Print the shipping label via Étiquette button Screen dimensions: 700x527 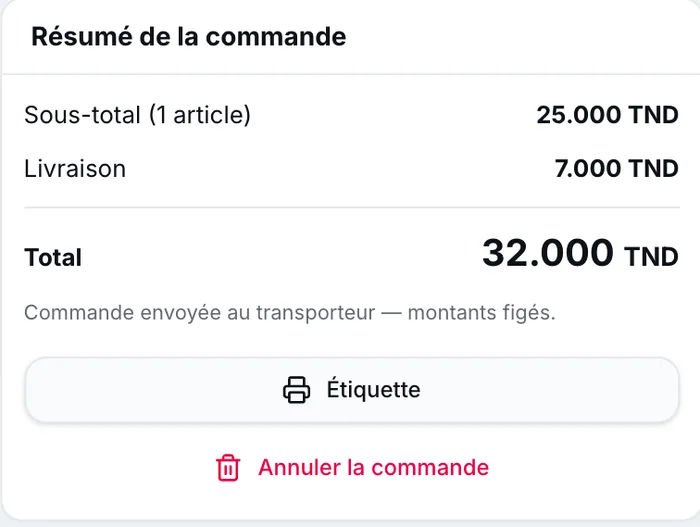pyautogui.click(x=352, y=390)
